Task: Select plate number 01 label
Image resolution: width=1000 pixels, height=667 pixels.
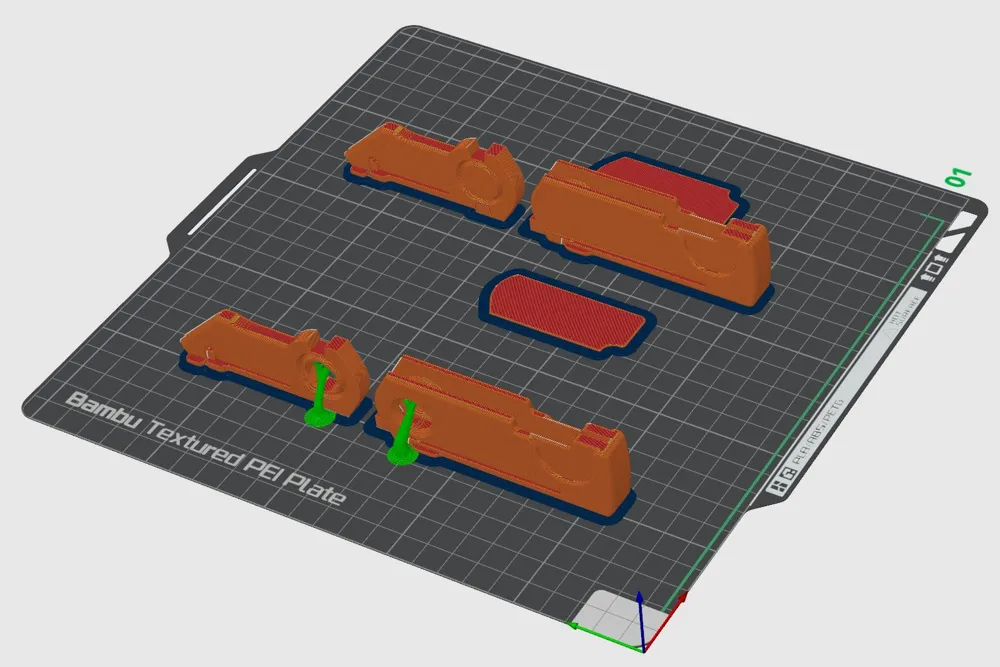Action: (957, 178)
